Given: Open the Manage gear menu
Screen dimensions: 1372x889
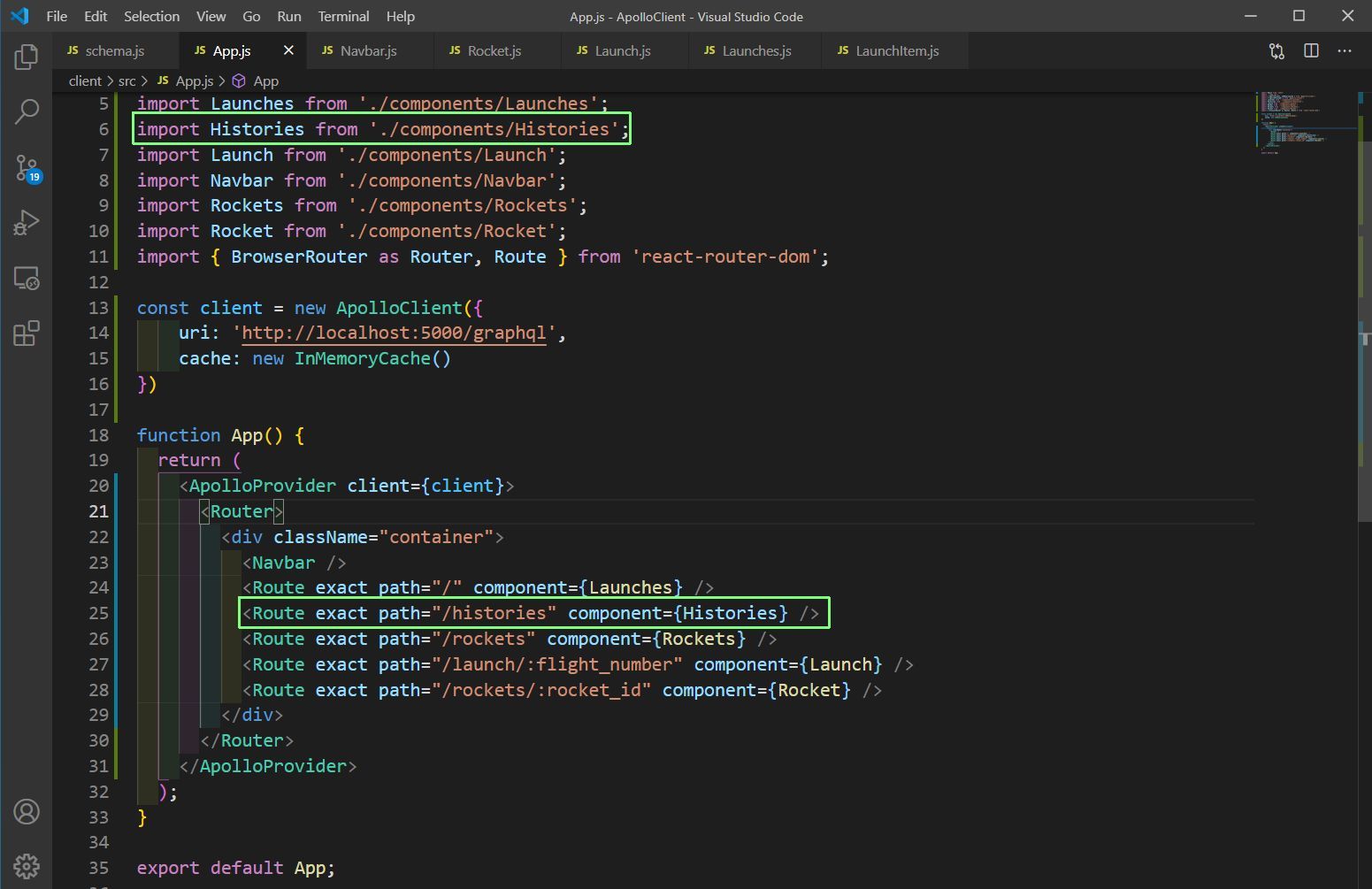Looking at the screenshot, I should [27, 866].
